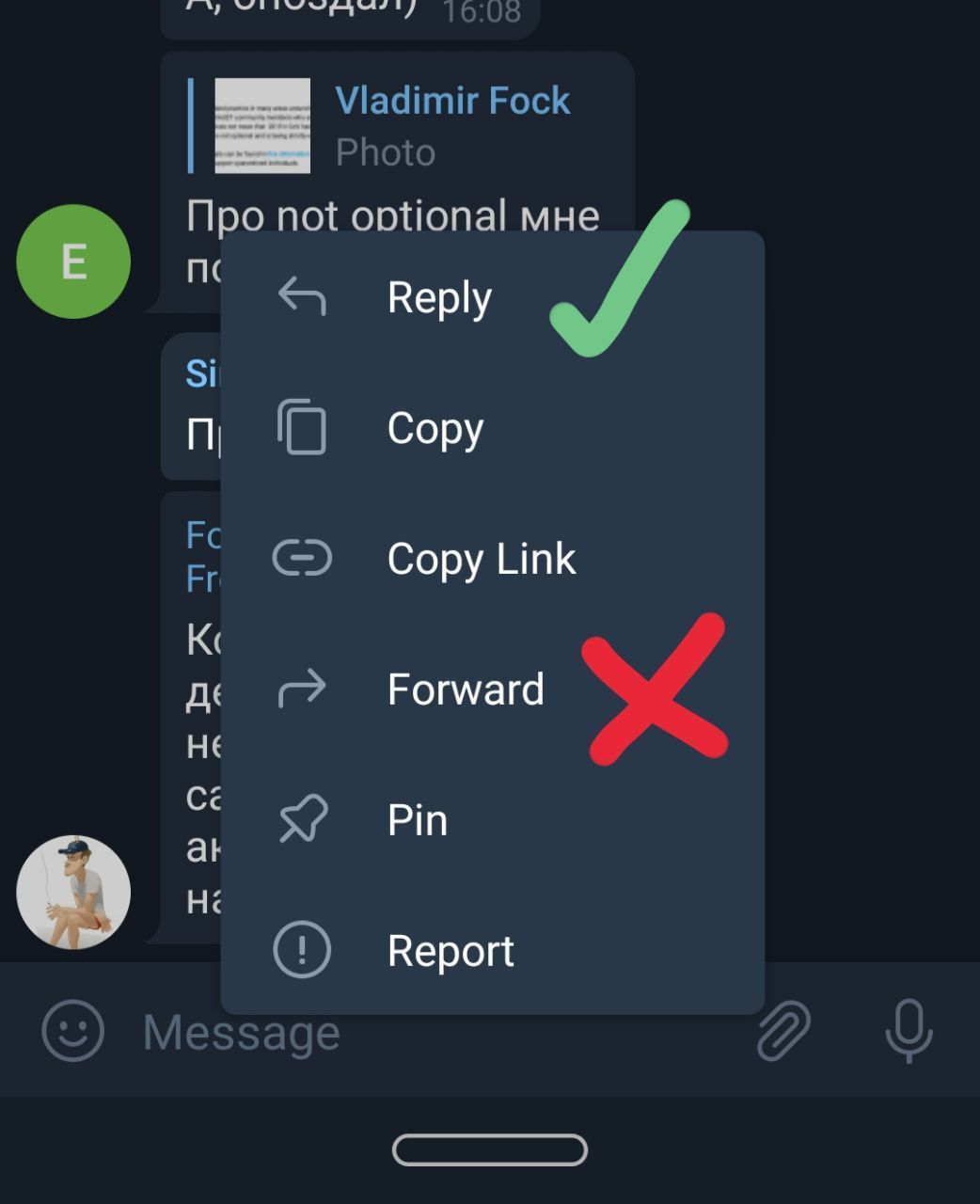Start recording with the microphone icon
The image size is (980, 1204).
tap(909, 1031)
